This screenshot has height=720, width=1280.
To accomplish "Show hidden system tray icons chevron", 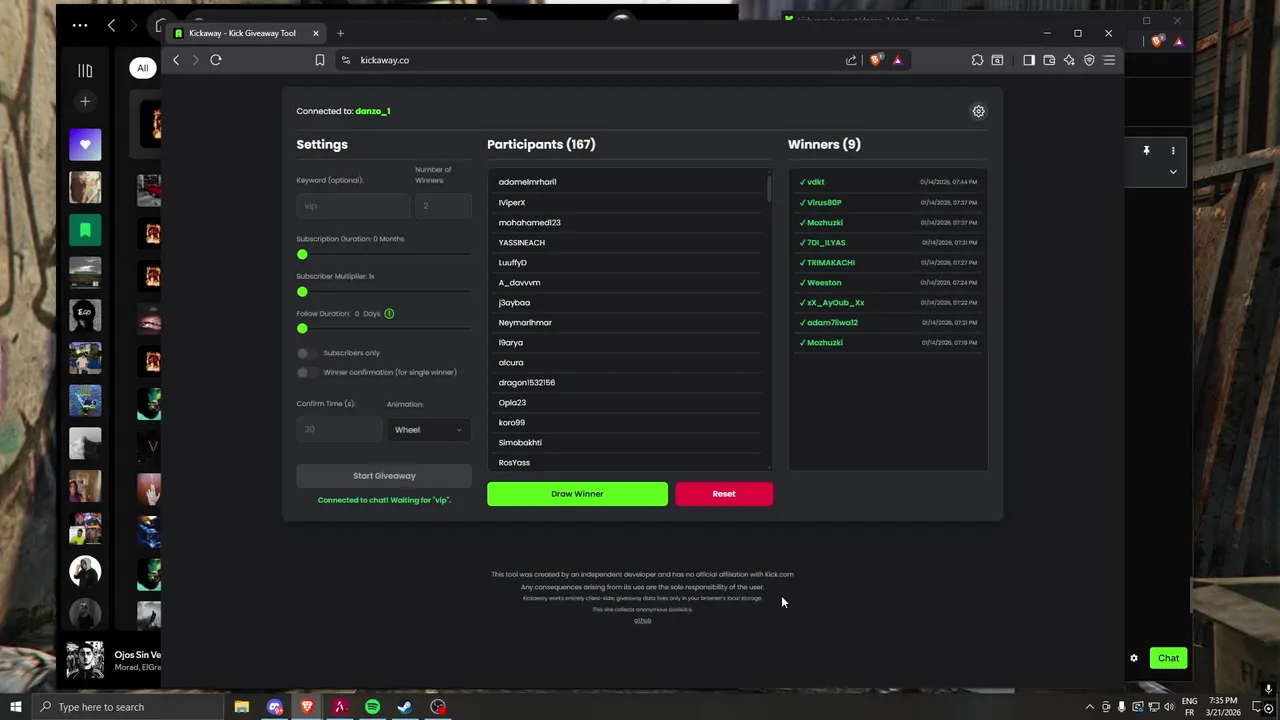I will click(1089, 707).
